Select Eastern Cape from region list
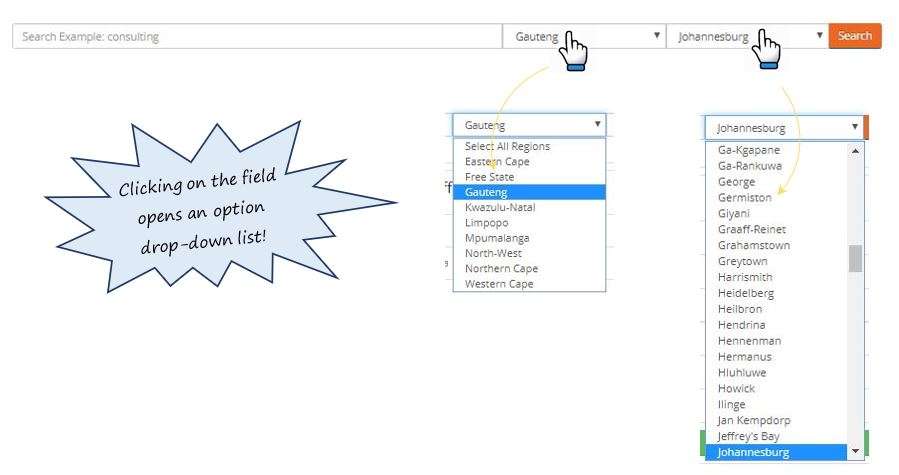Screen dimensions: 899x475 (497, 161)
